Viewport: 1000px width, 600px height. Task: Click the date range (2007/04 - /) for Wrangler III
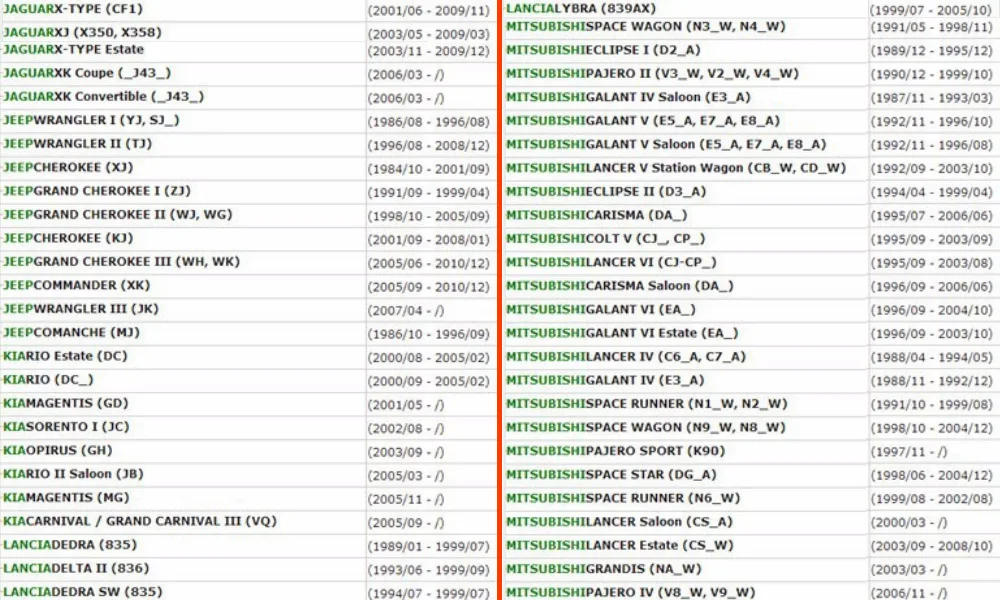(406, 311)
